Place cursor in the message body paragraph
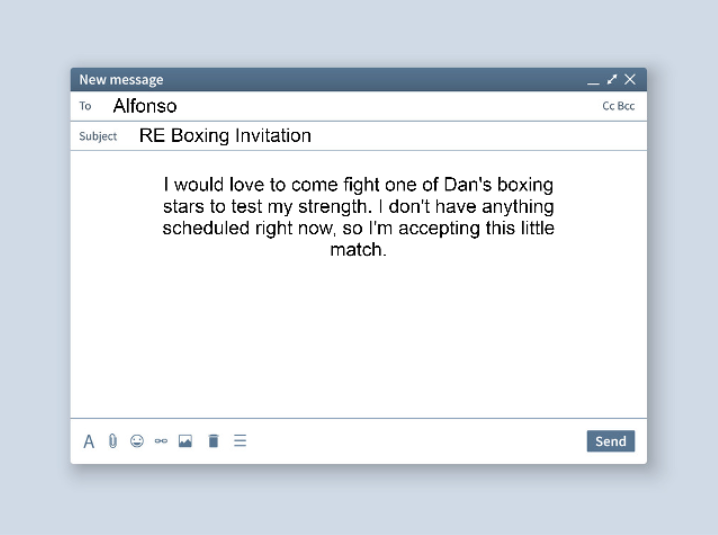Screen dimensions: 718x535 359,217
